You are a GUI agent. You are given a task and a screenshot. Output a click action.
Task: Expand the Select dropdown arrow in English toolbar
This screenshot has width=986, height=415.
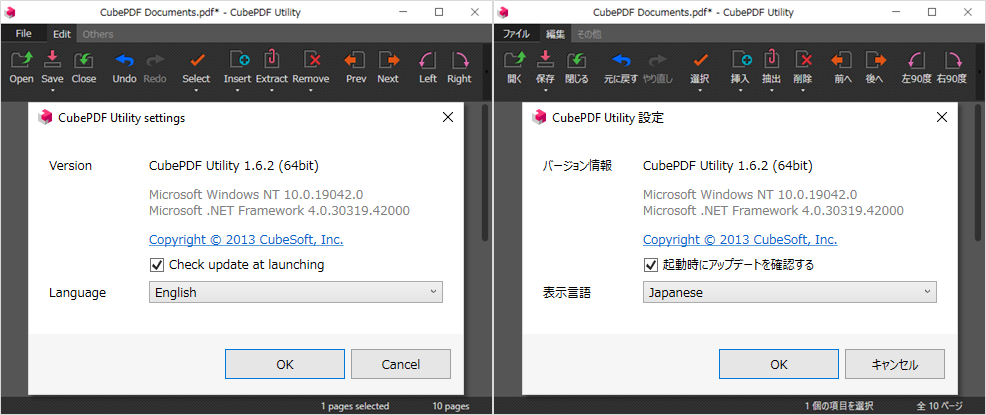coord(196,90)
